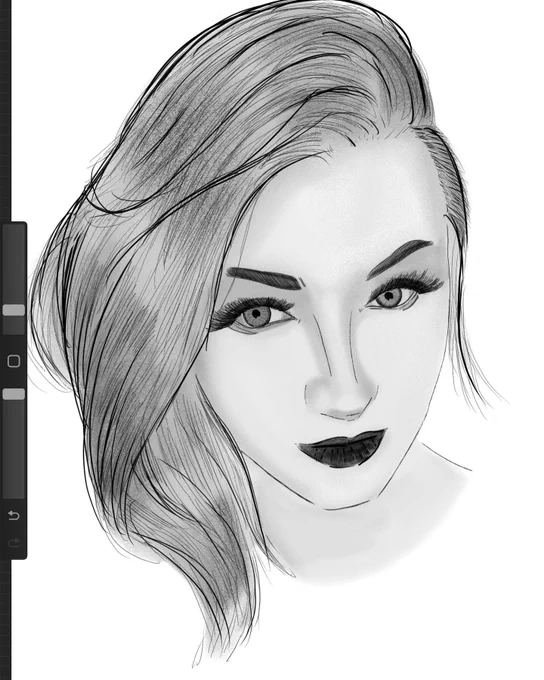Tap the greyed redo arrow in sidebar

point(14,543)
